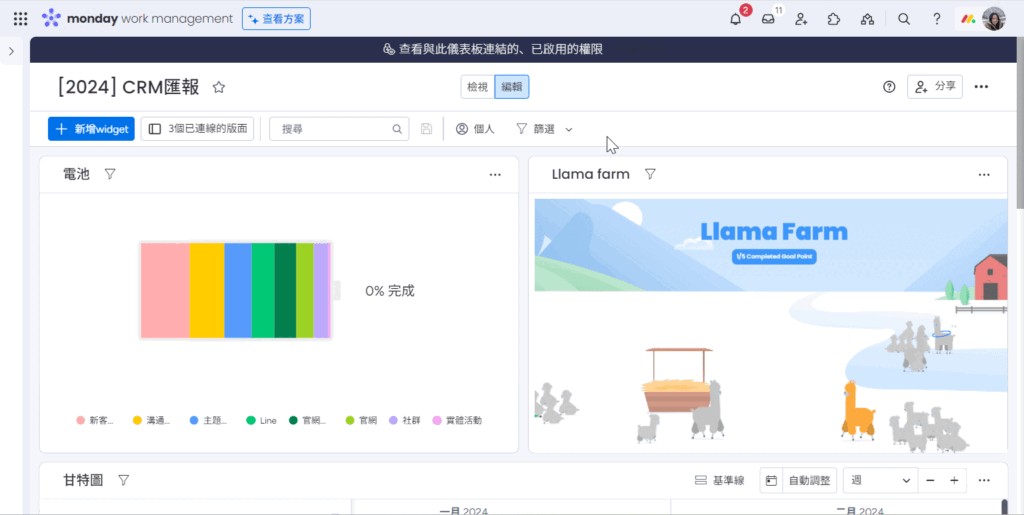Image resolution: width=1024 pixels, height=515 pixels.
Task: Click the invite members icon in top bar
Action: [x=801, y=19]
